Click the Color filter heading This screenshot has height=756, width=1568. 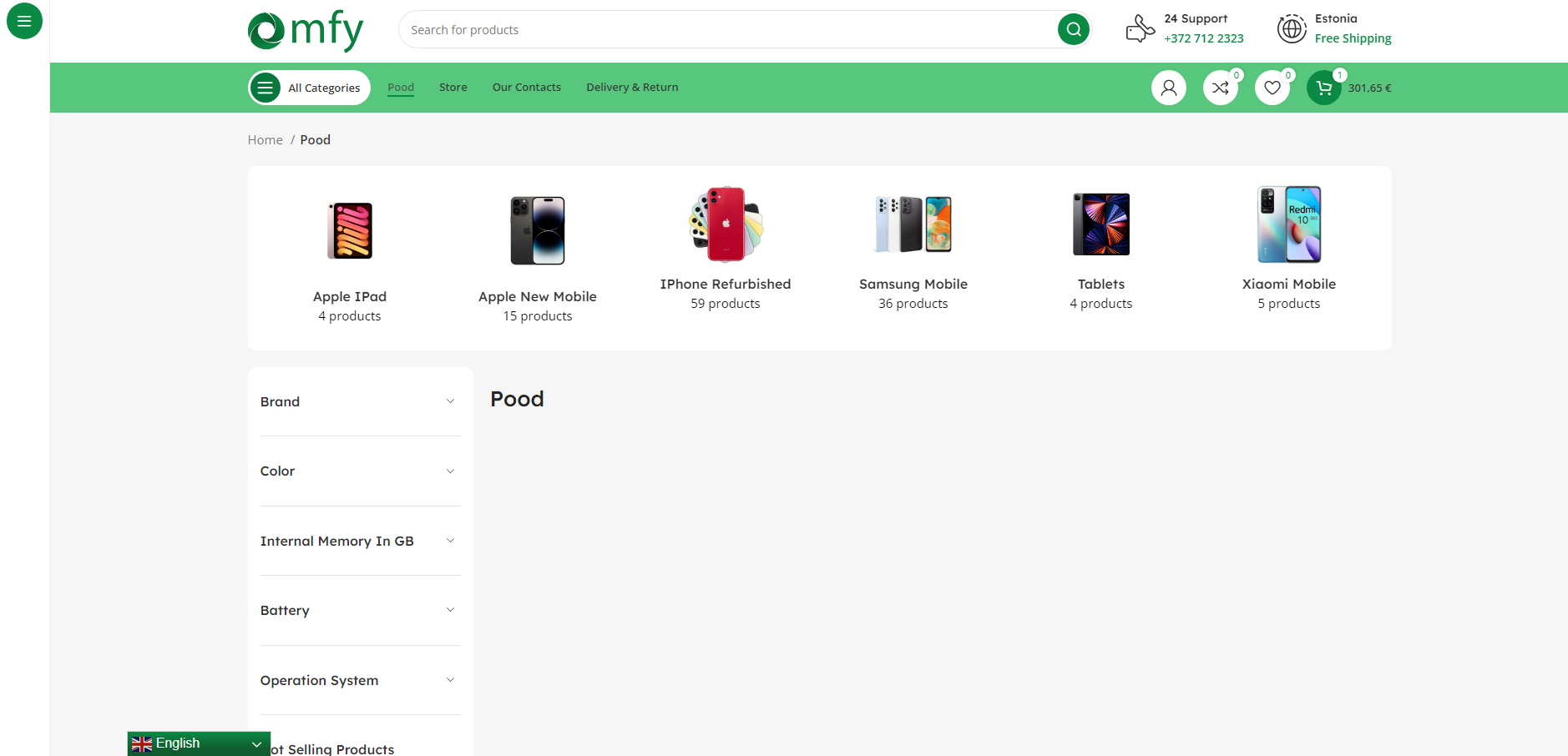pyautogui.click(x=277, y=471)
